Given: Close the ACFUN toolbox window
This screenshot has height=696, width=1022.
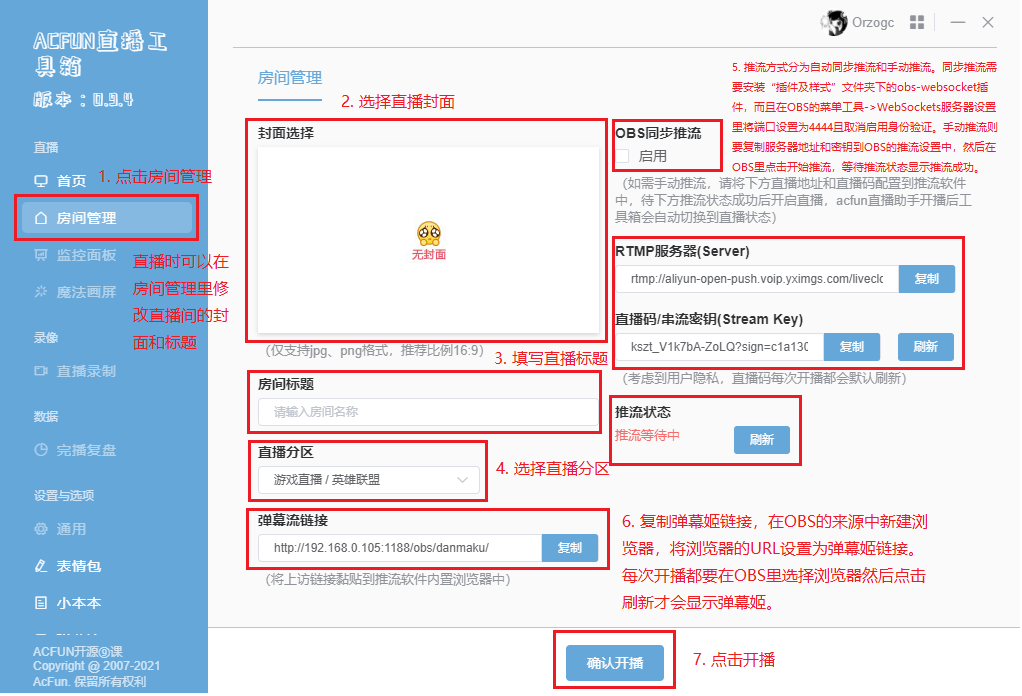Looking at the screenshot, I should pos(988,22).
